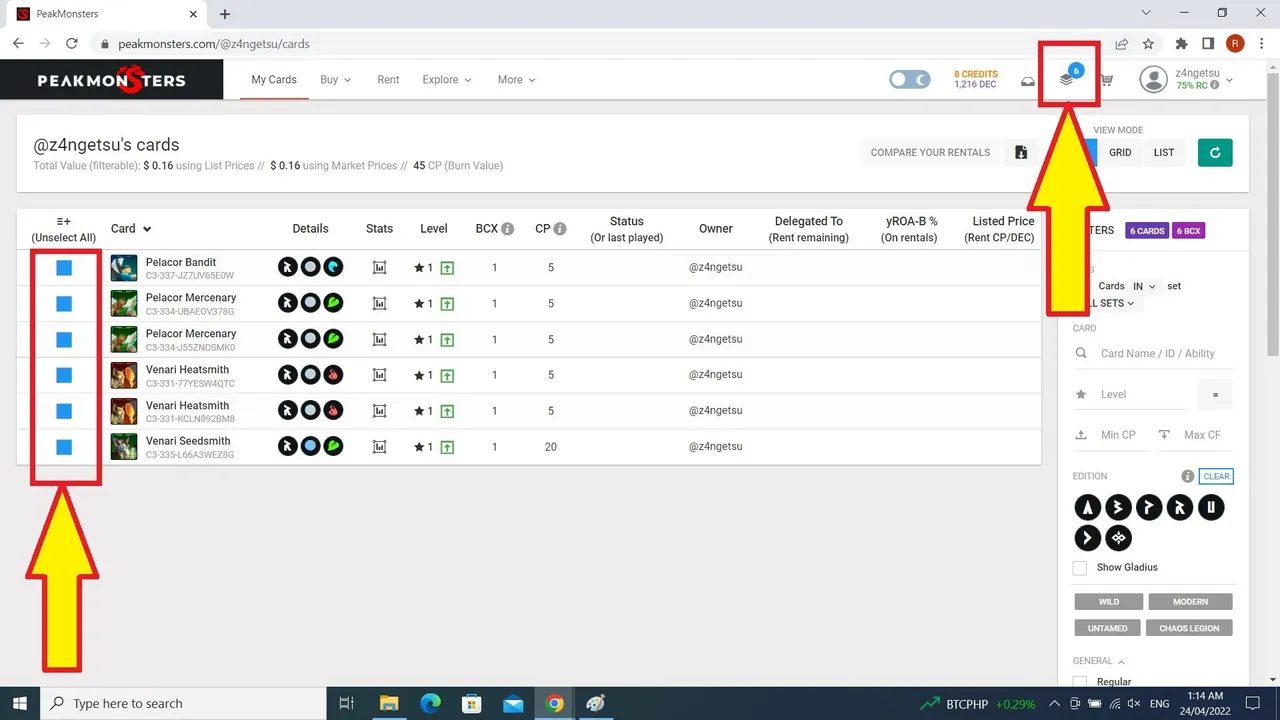This screenshot has width=1280, height=720.
Task: Click COMPARE YOUR RENTALS button
Action: click(x=930, y=152)
